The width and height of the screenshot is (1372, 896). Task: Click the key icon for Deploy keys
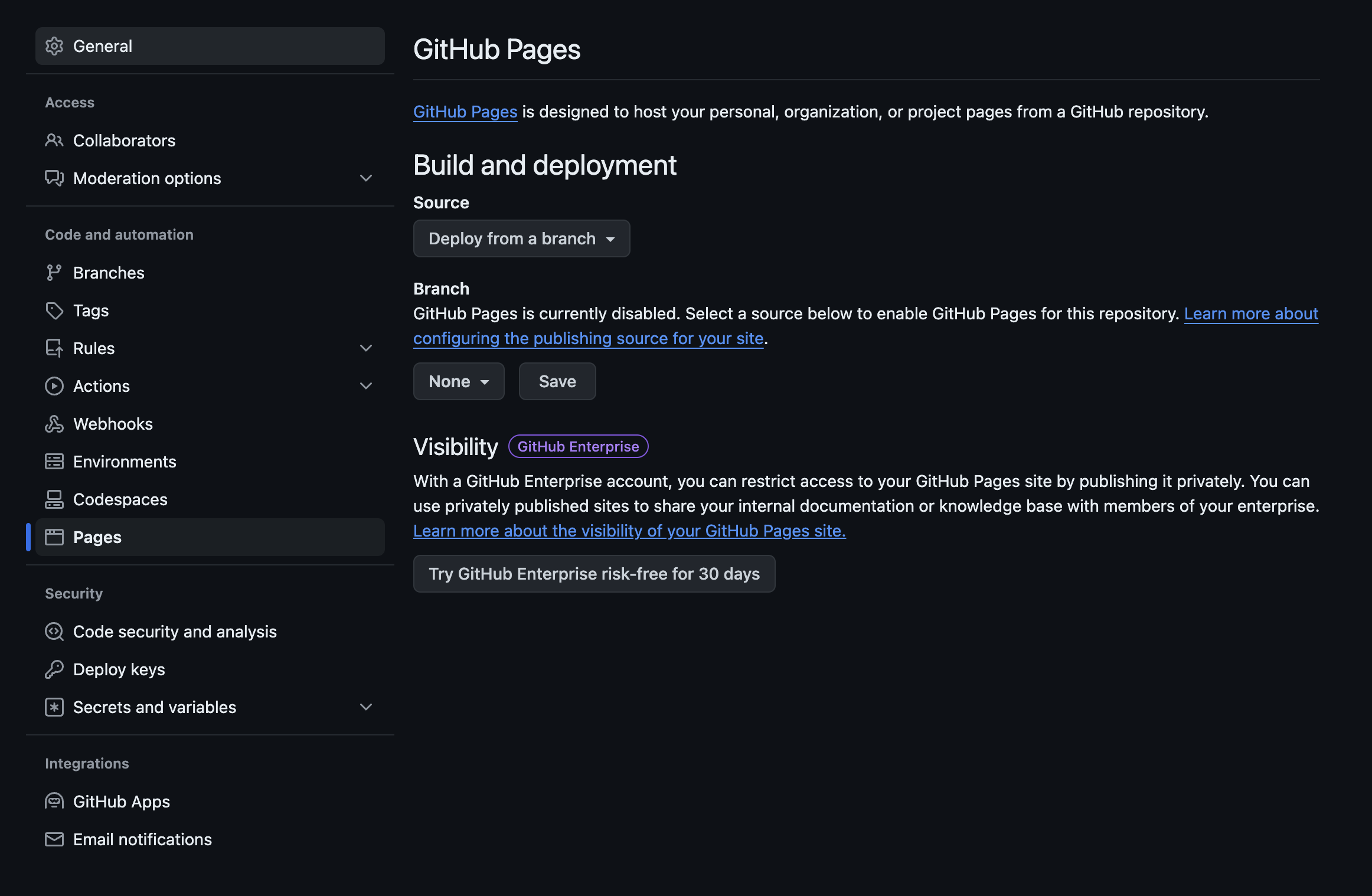(54, 669)
